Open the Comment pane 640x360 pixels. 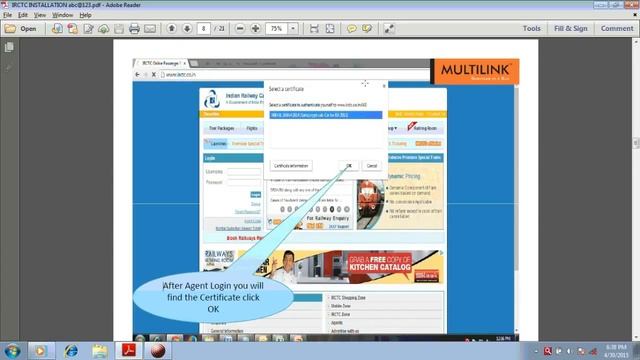click(617, 29)
